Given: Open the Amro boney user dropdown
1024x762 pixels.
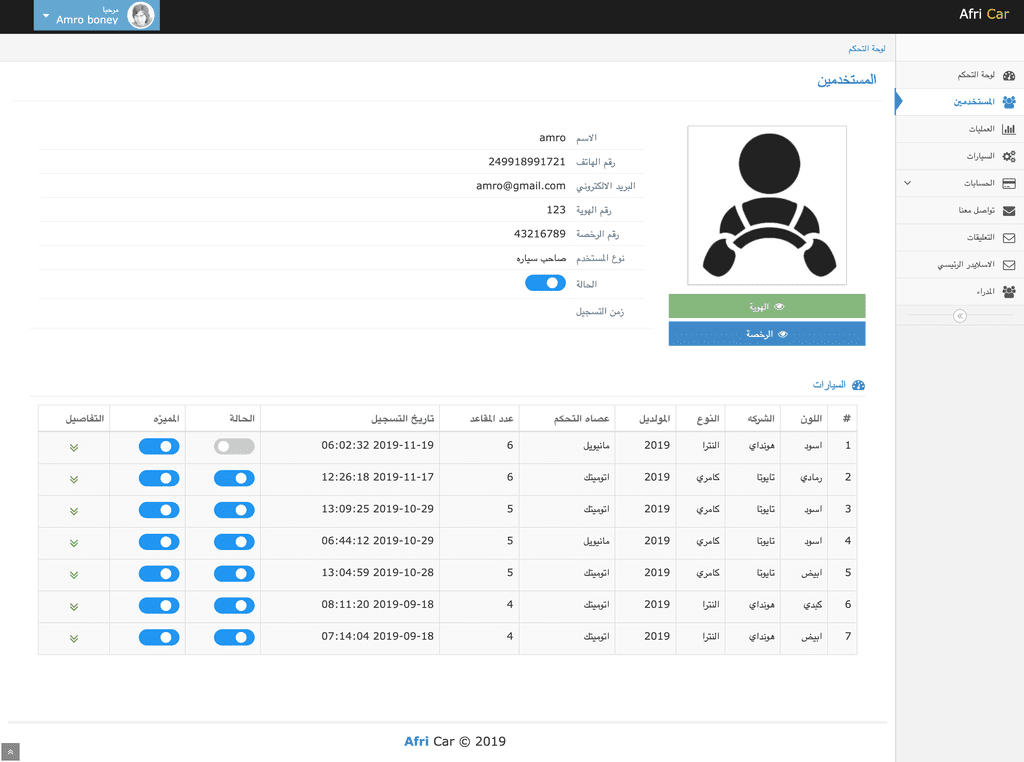Looking at the screenshot, I should click(97, 15).
